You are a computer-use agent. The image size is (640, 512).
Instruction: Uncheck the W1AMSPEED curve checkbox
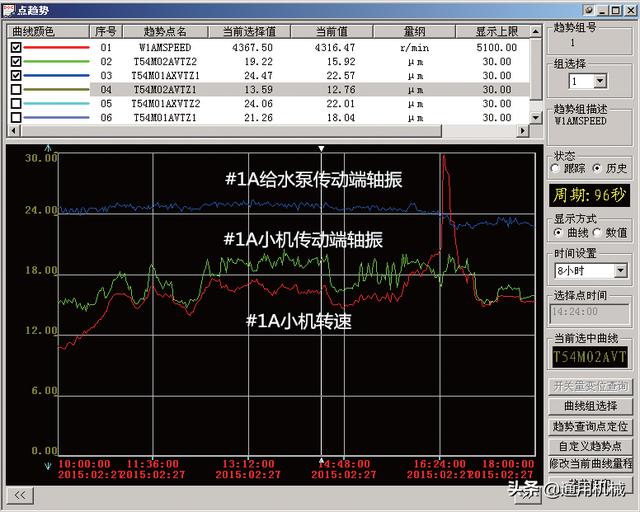click(15, 46)
